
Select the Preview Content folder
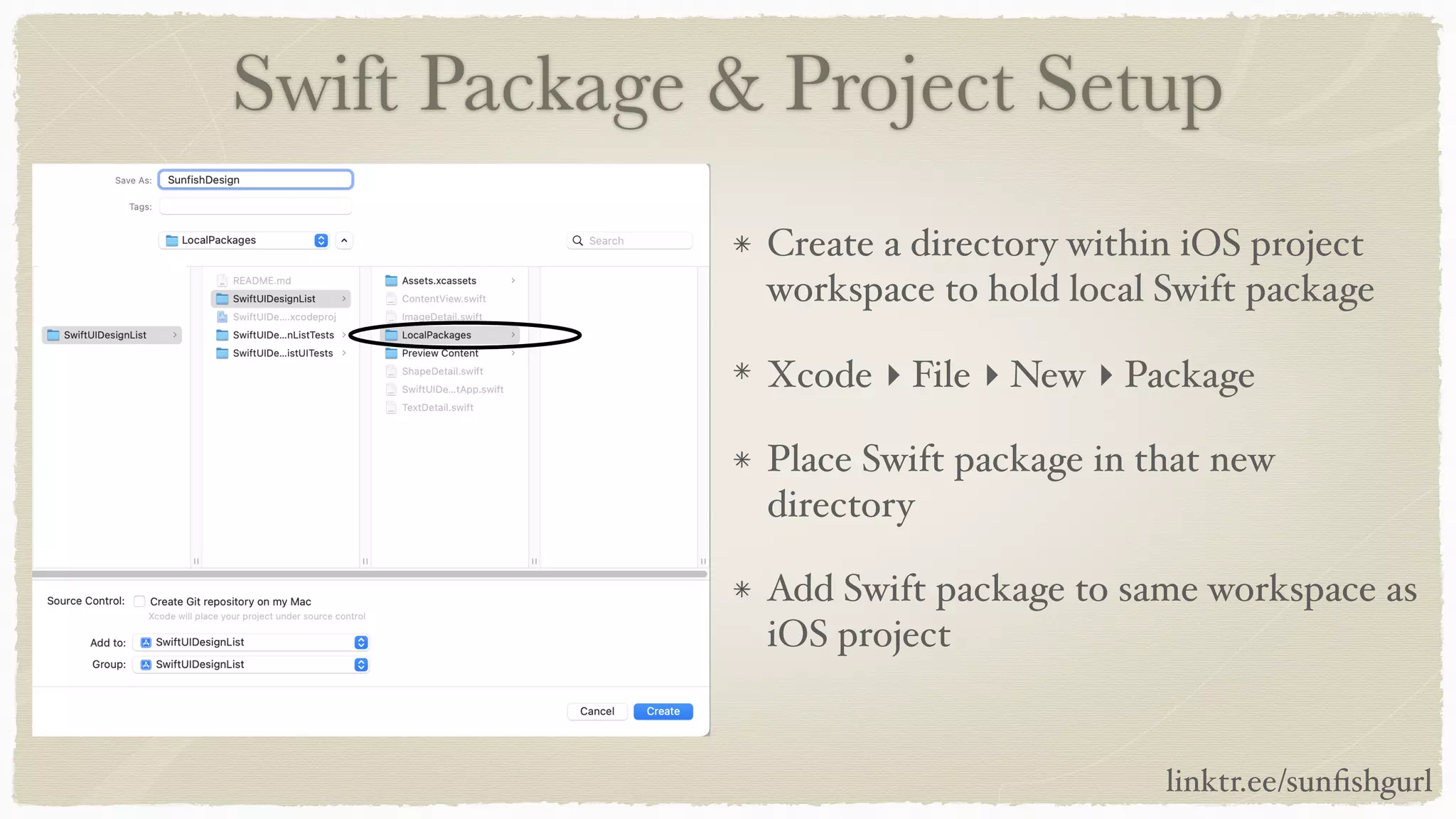pyautogui.click(x=439, y=353)
